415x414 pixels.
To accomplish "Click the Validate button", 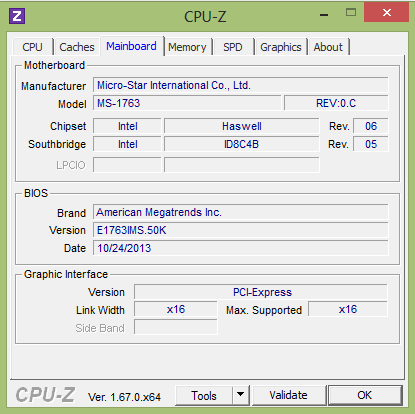I will tap(289, 395).
